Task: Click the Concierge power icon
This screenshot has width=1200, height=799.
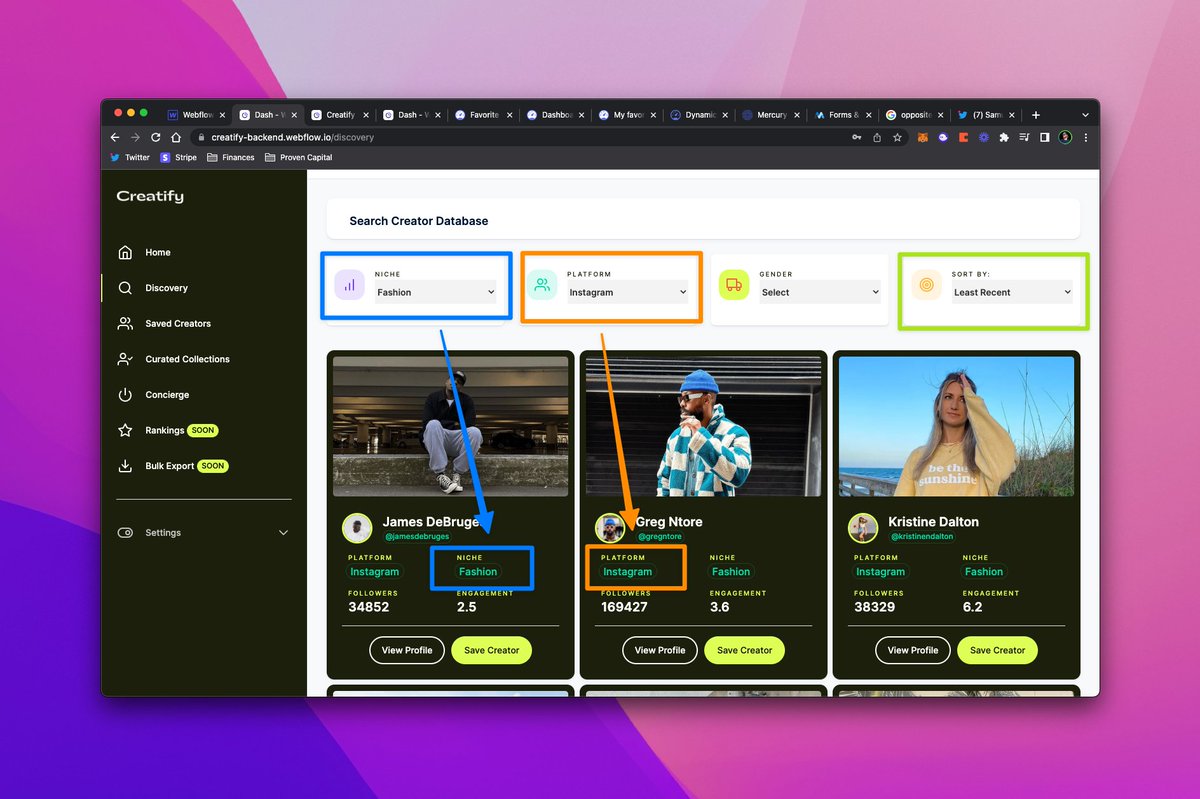Action: point(125,395)
